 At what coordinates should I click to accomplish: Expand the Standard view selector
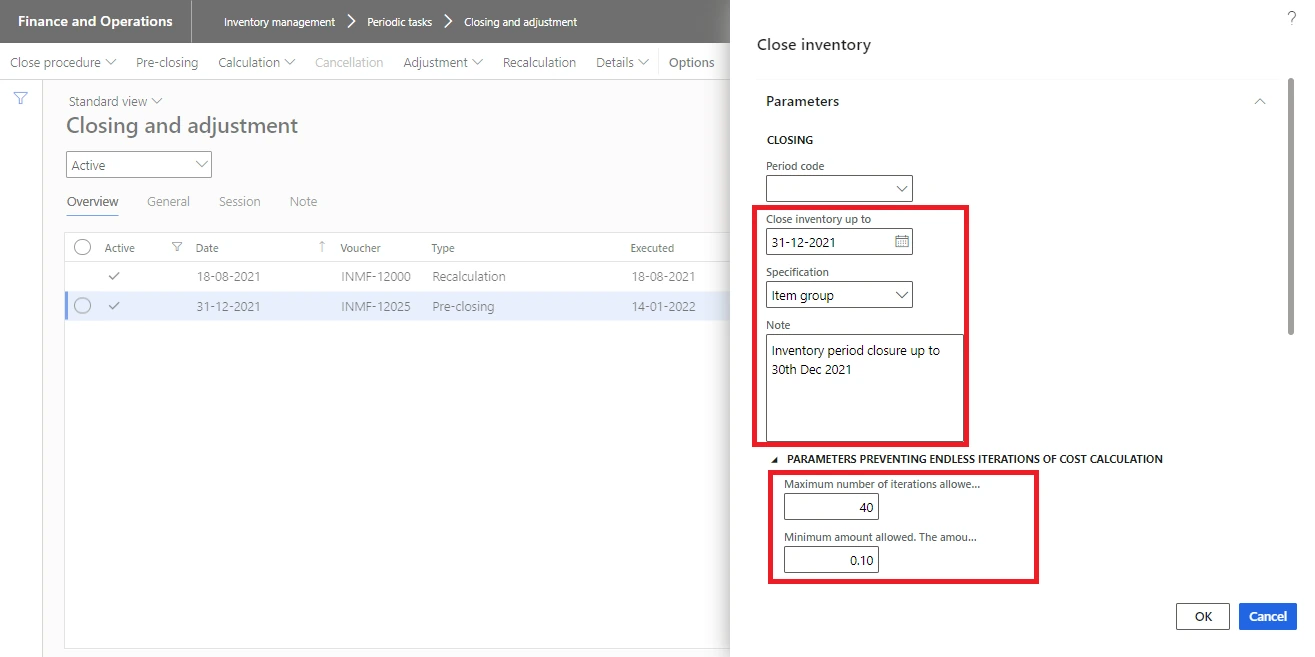pyautogui.click(x=115, y=101)
